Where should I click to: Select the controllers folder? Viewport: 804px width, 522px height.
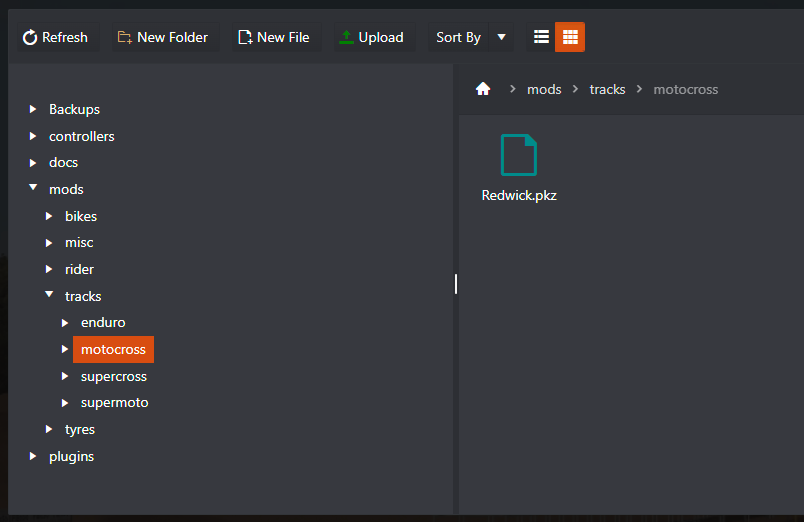[82, 136]
